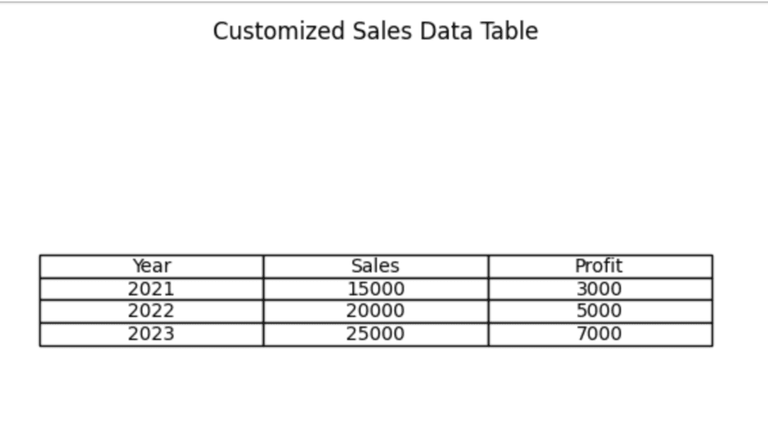
Task: Select the 2023 year cell
Action: coord(151,334)
